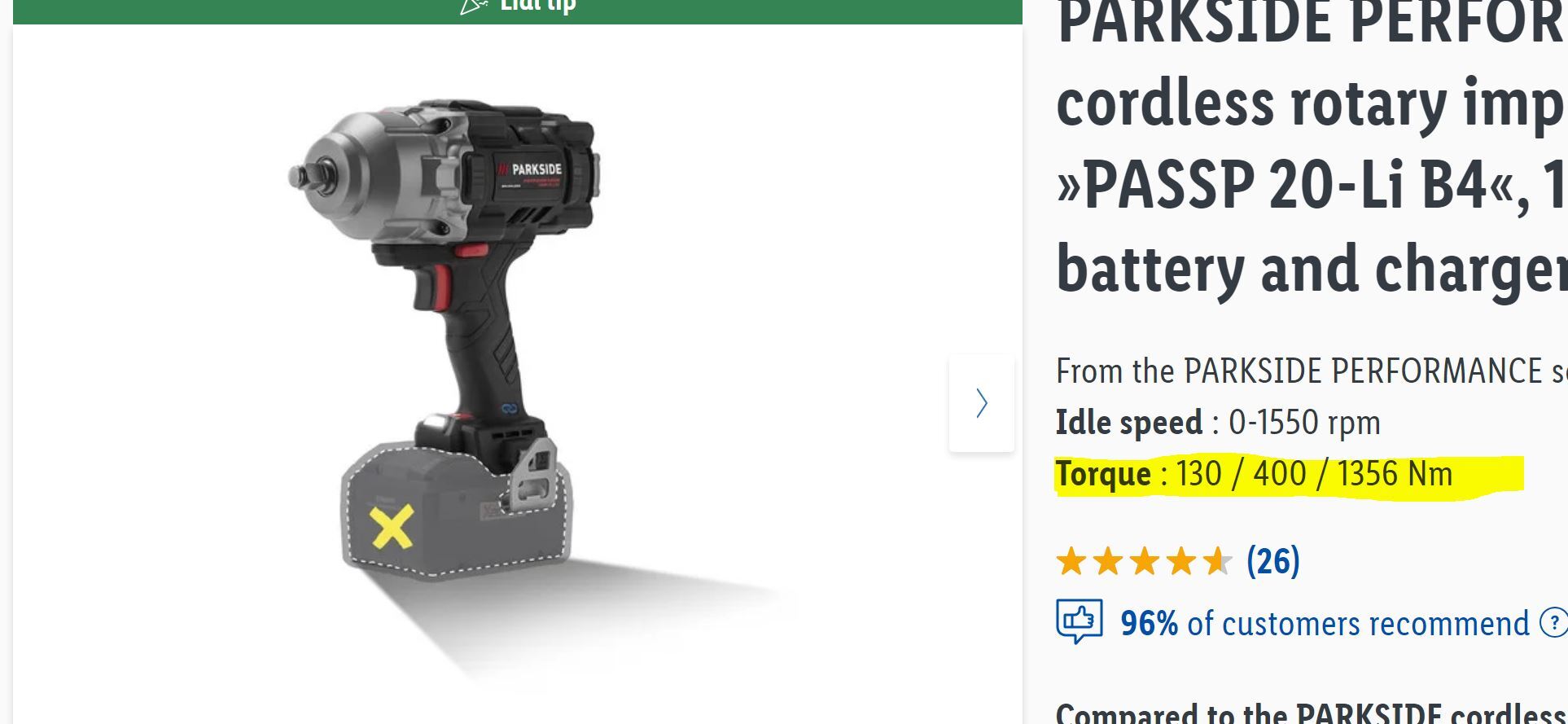Open the (26) reviews count link
The height and width of the screenshot is (724, 1568).
point(1273,561)
